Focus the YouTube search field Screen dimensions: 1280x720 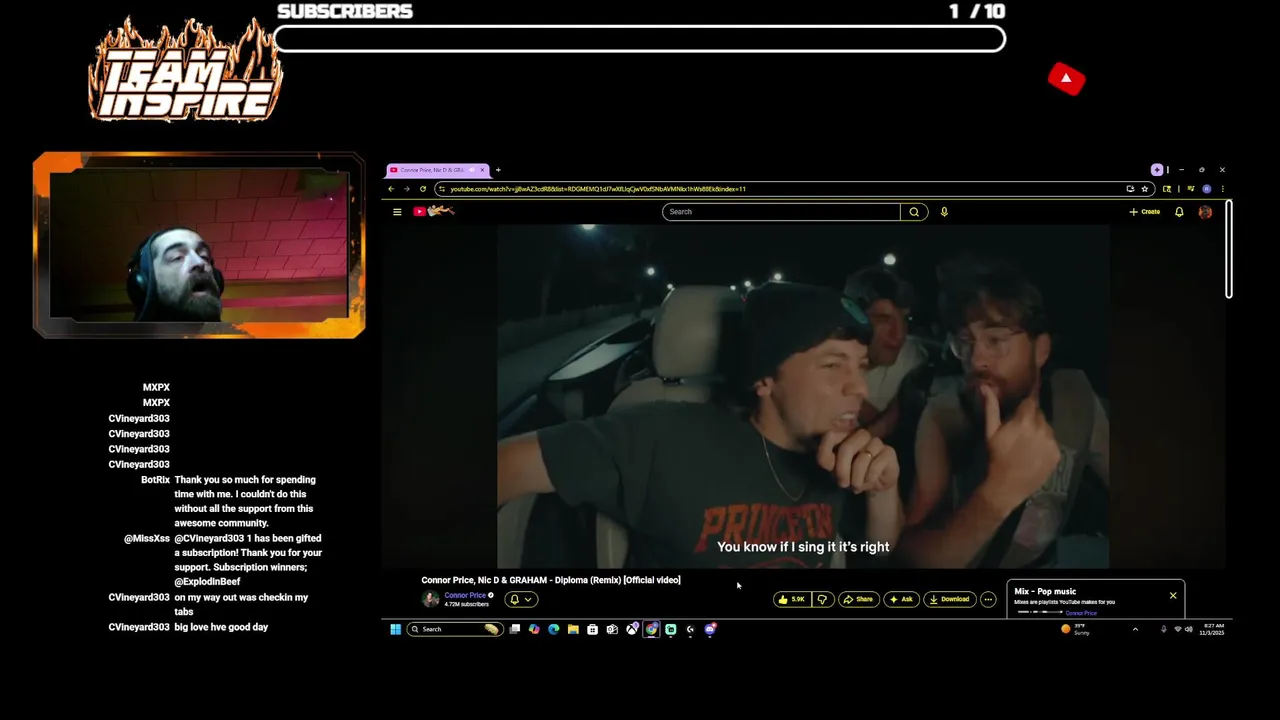pyautogui.click(x=781, y=212)
